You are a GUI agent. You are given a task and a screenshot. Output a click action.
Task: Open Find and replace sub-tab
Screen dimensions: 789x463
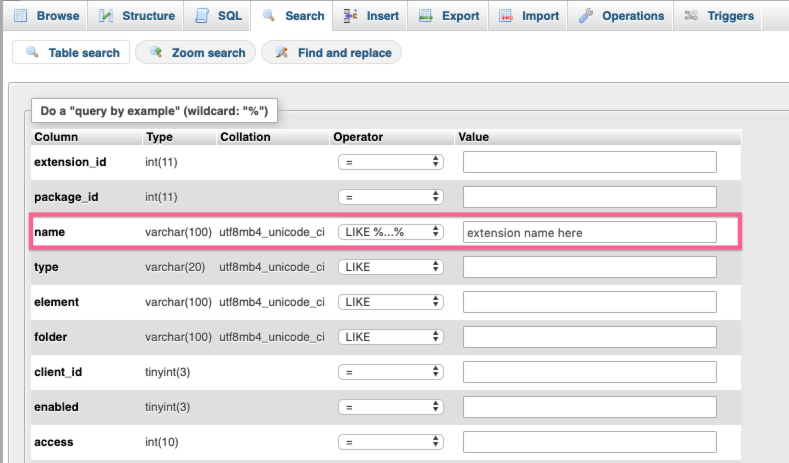coord(332,52)
